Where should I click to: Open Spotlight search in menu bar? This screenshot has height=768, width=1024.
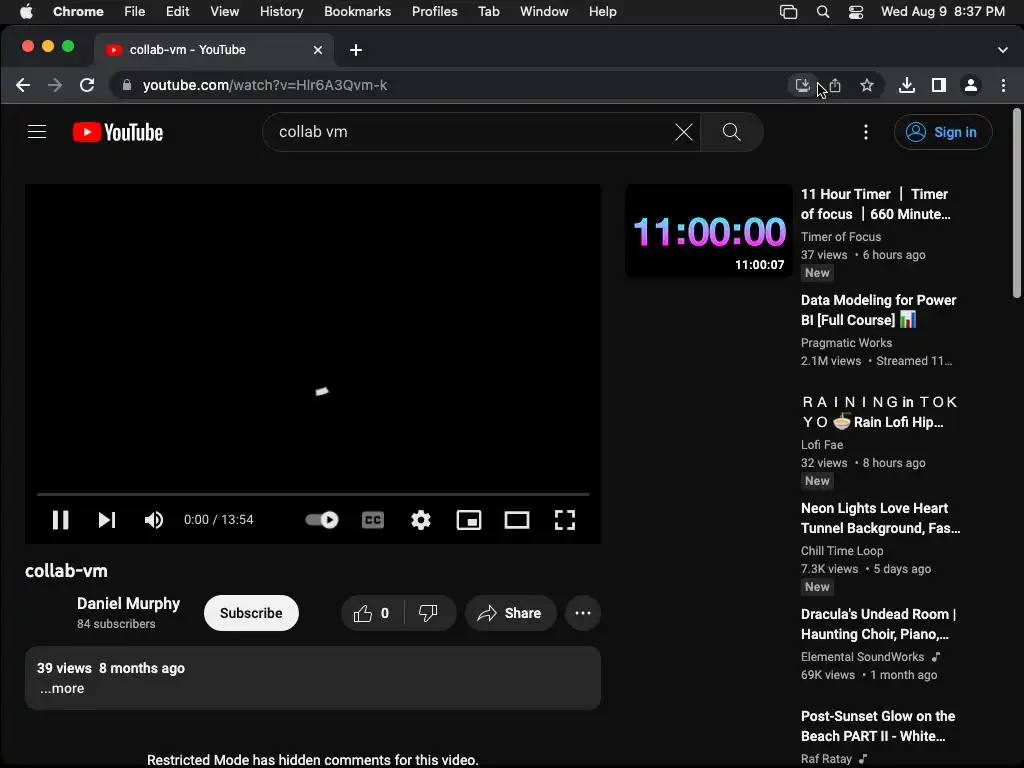click(823, 12)
